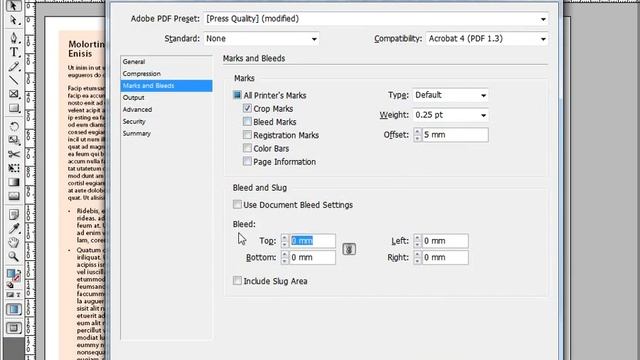Viewport: 640px width, 360px height.
Task: Click the swap fill and stroke arrow
Action: tap(19, 273)
